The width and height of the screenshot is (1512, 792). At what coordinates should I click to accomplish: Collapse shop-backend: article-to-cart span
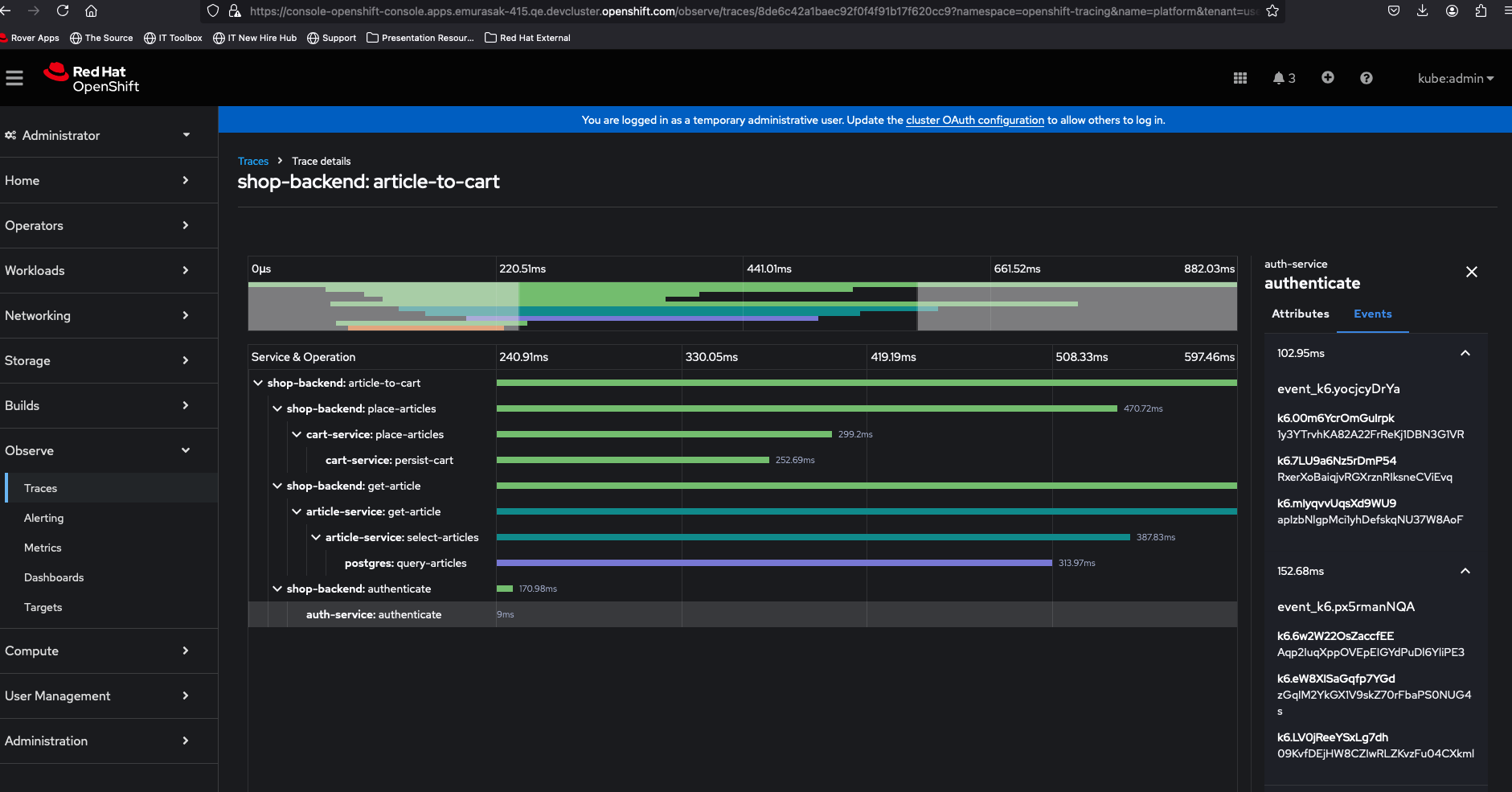[x=258, y=383]
